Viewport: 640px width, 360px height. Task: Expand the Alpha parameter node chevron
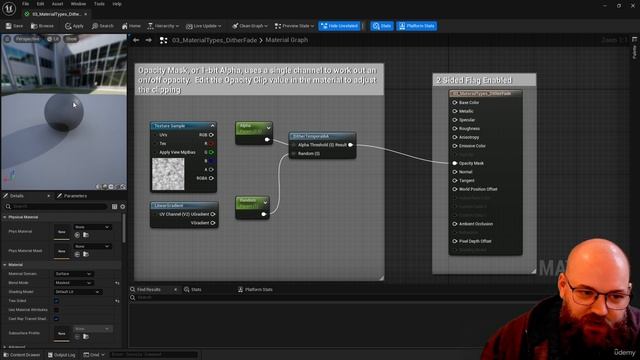click(269, 128)
